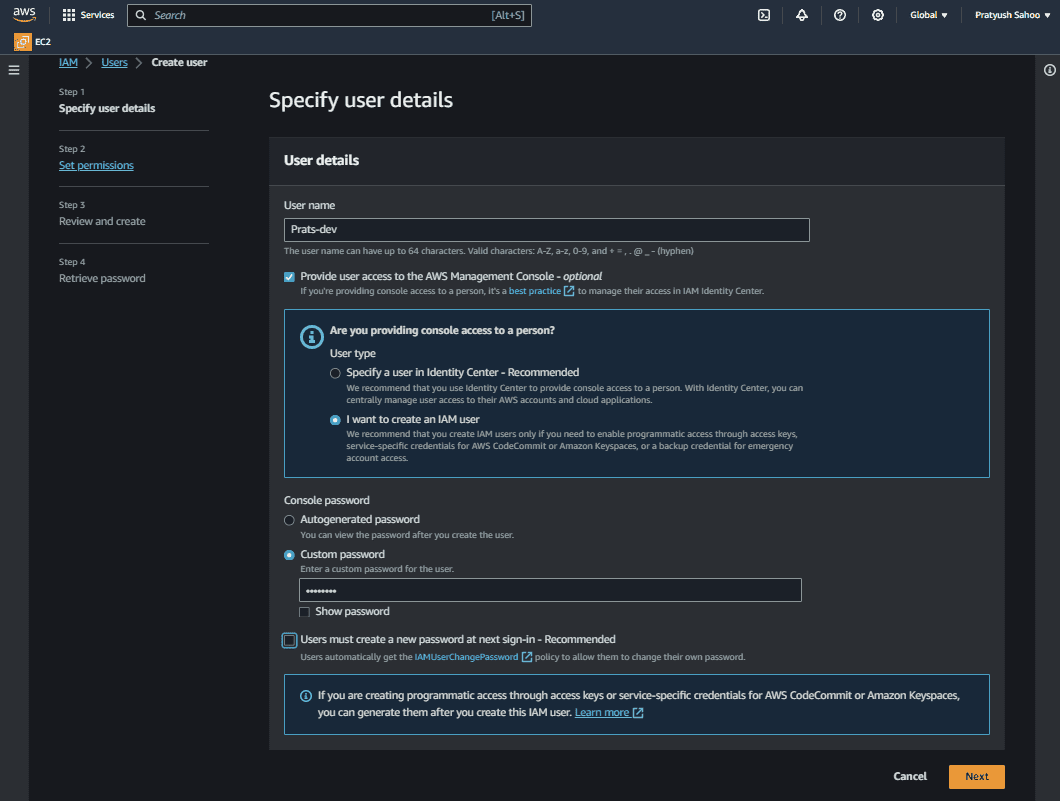Open the Services grid menu
Viewport: 1060px width, 801px height.
88,15
